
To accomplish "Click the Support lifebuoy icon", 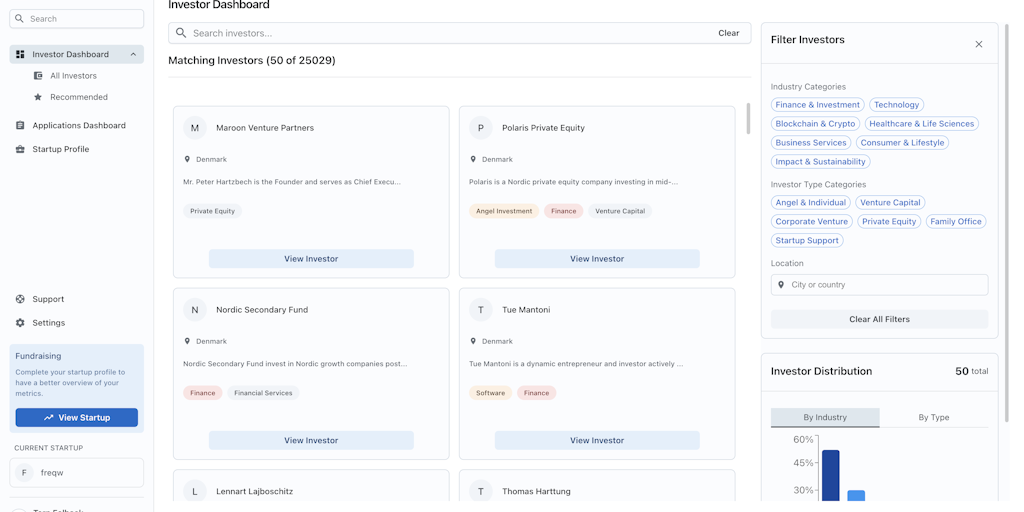I will point(20,299).
